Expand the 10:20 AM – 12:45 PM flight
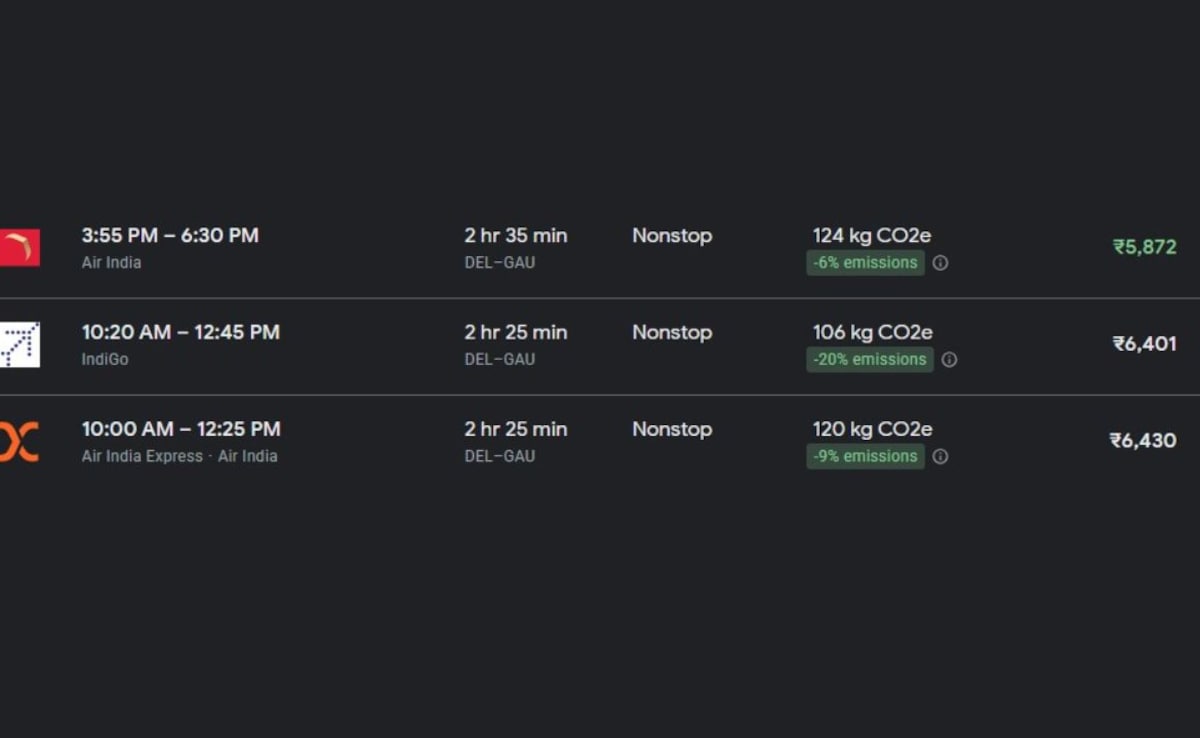This screenshot has height=738, width=1200. click(180, 333)
